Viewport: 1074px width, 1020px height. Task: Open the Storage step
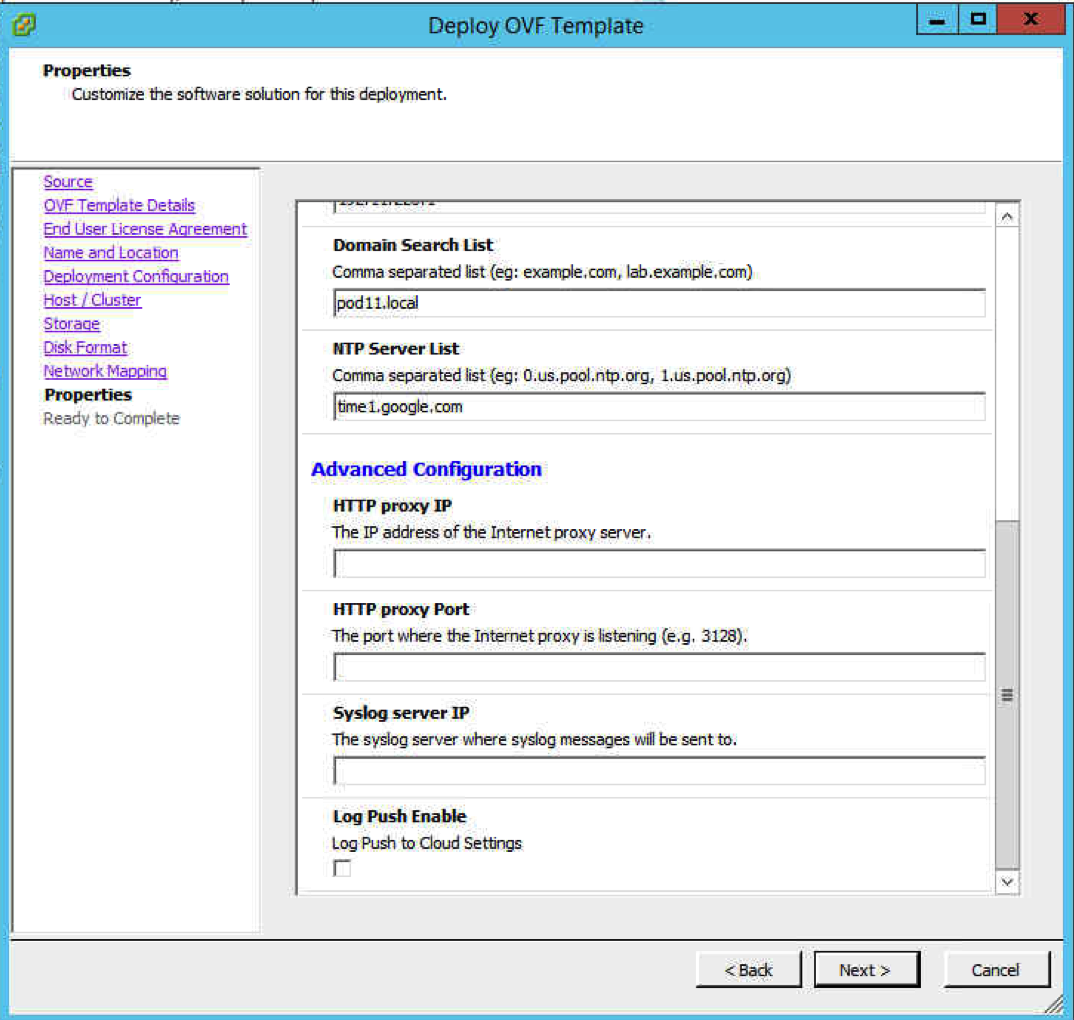click(72, 324)
